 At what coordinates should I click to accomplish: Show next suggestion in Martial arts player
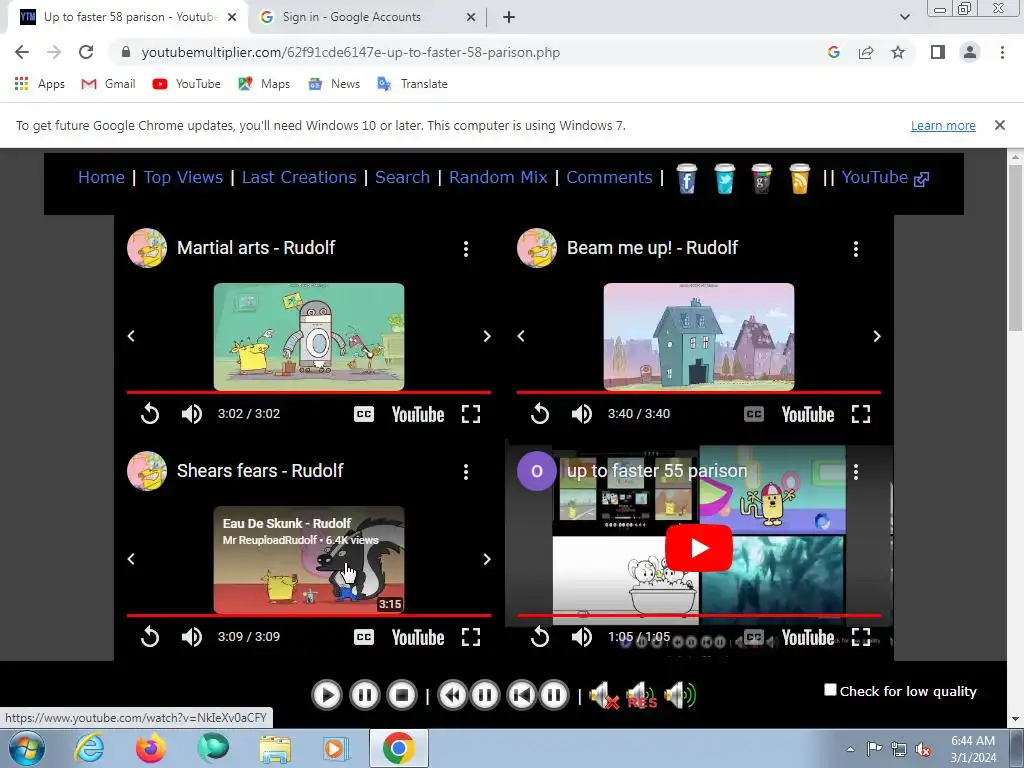pyautogui.click(x=487, y=336)
